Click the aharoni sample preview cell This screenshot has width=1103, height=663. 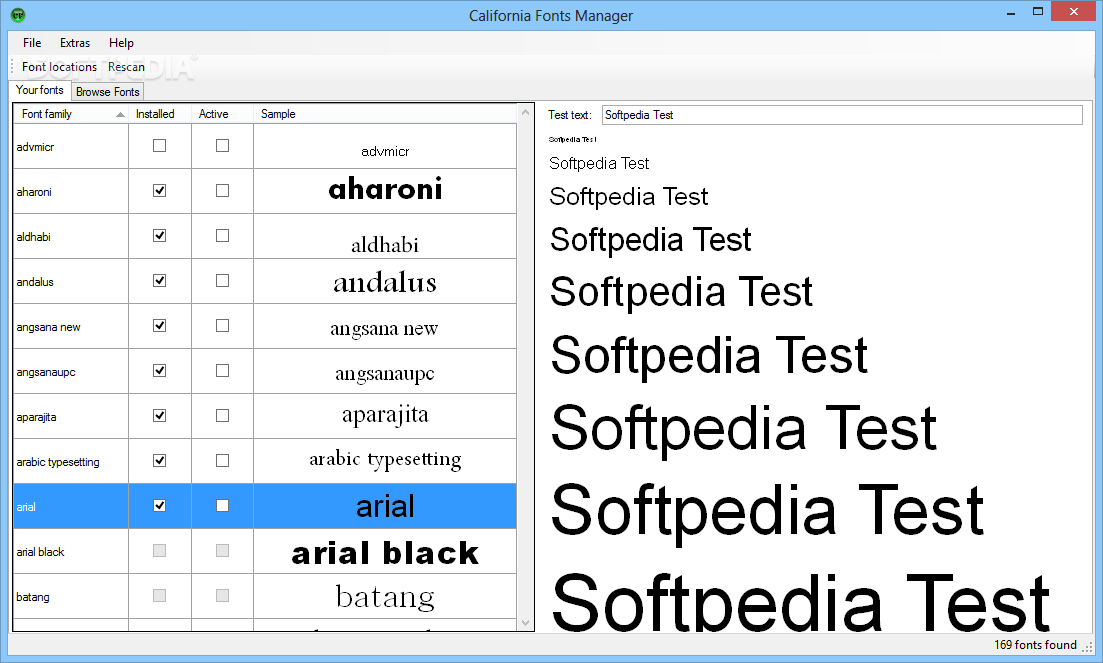pos(385,191)
